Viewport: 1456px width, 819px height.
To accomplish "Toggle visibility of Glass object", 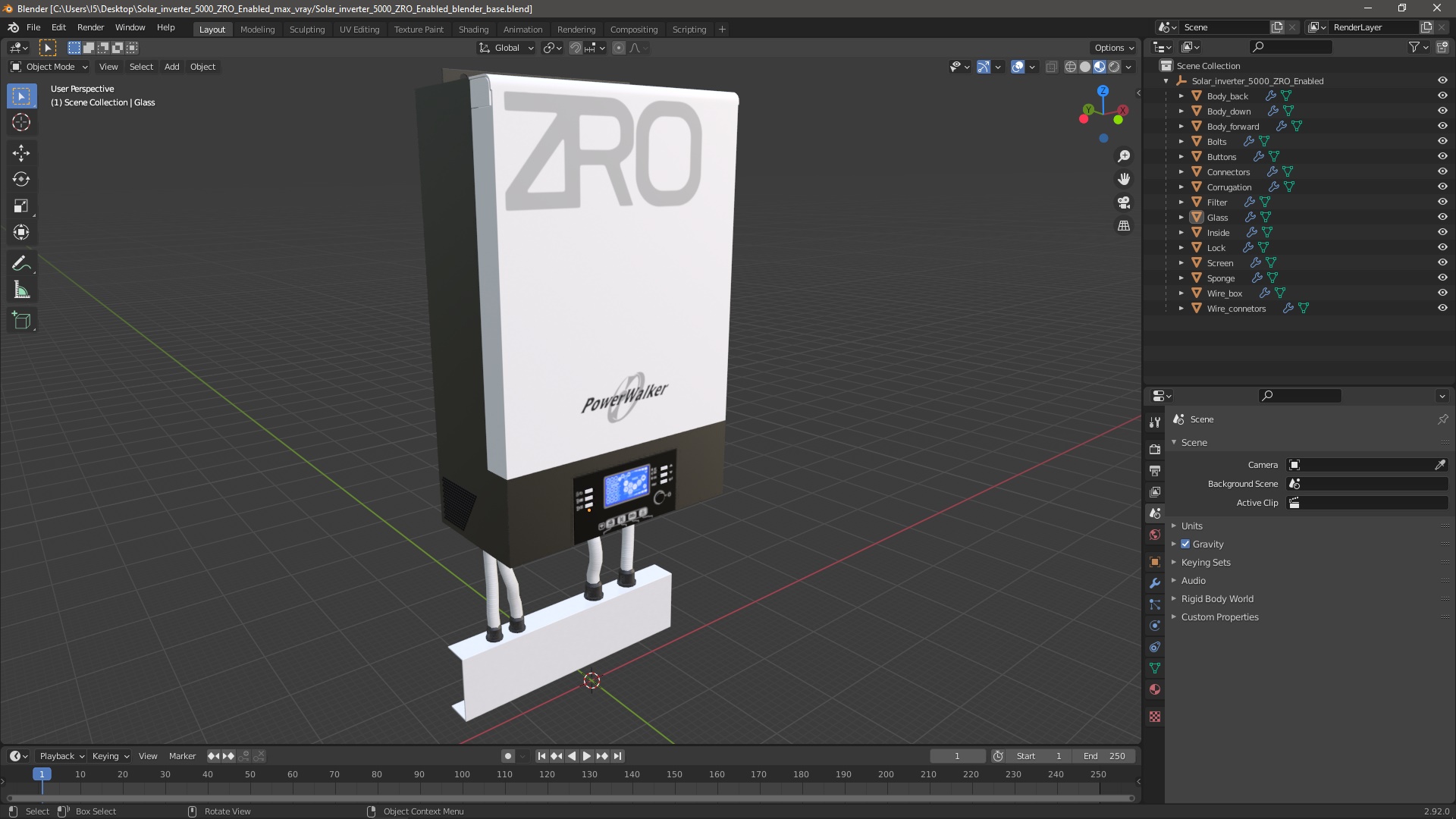I will tap(1442, 217).
